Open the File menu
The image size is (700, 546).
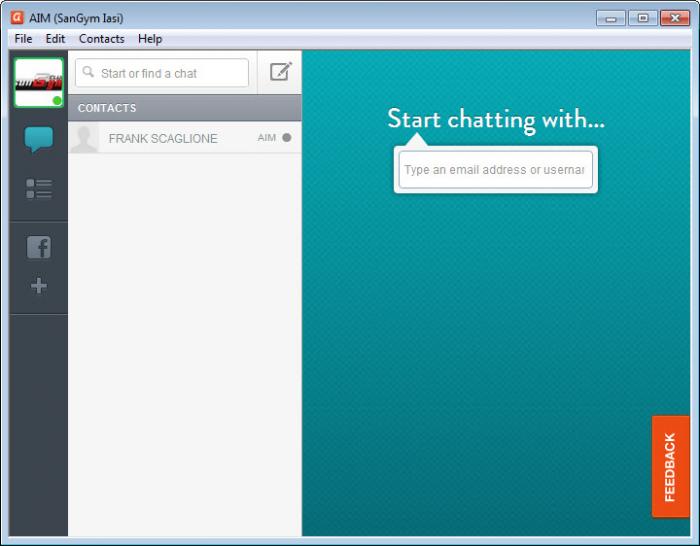[23, 39]
